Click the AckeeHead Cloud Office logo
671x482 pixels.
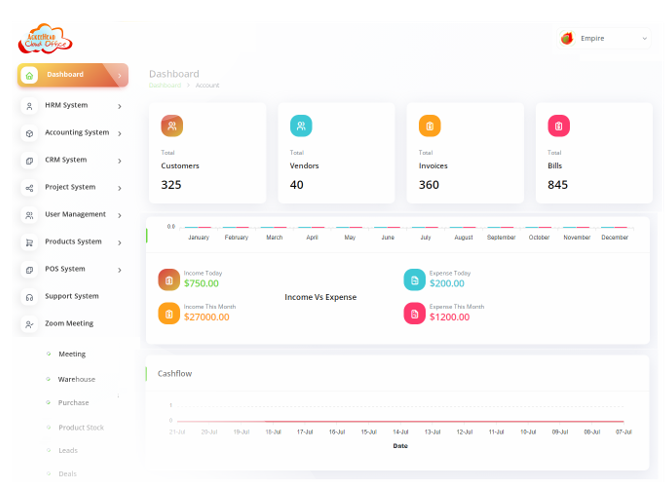(x=45, y=39)
